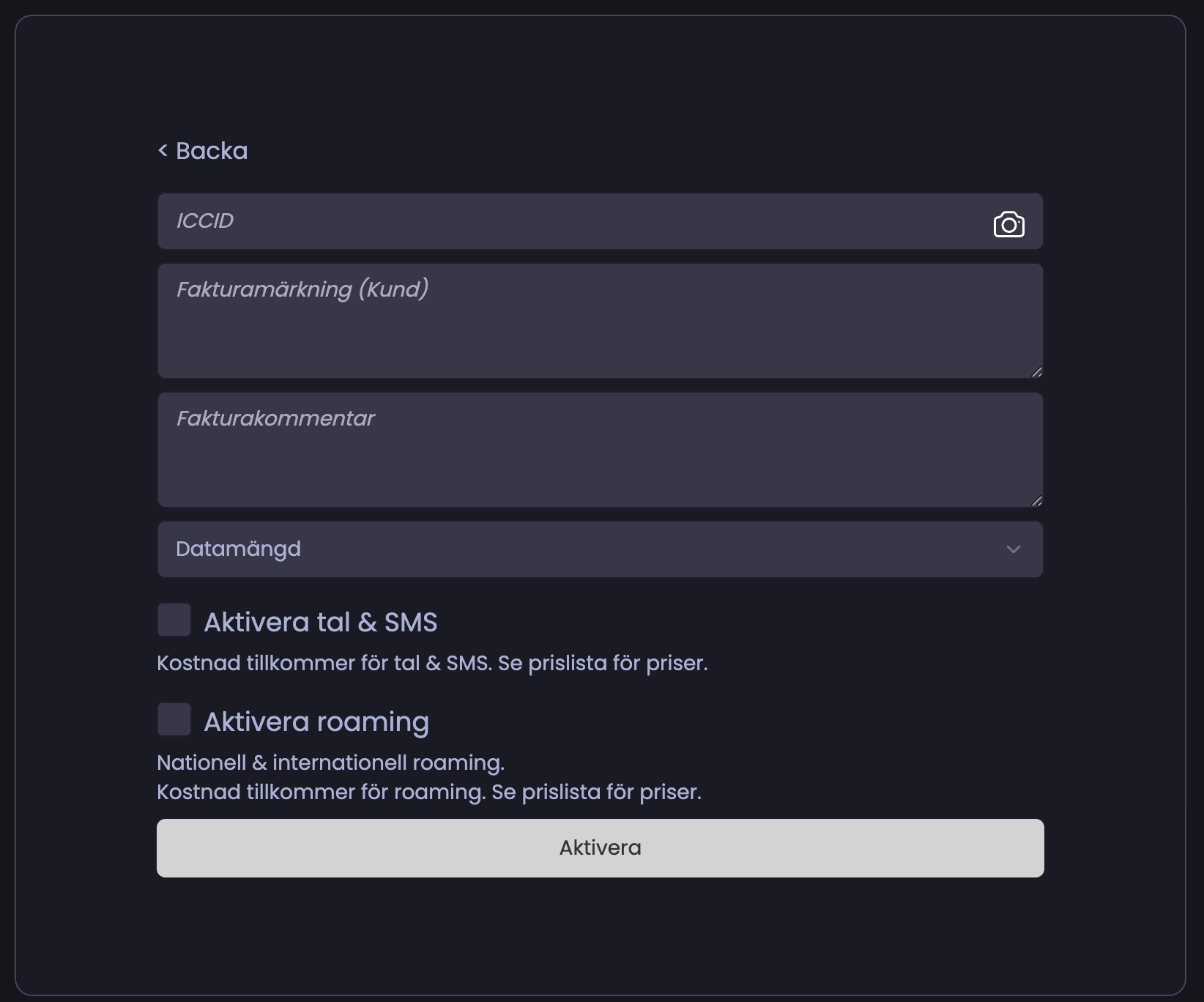The width and height of the screenshot is (1204, 1002).
Task: Click the roaming cost pricing note
Action: 429,793
